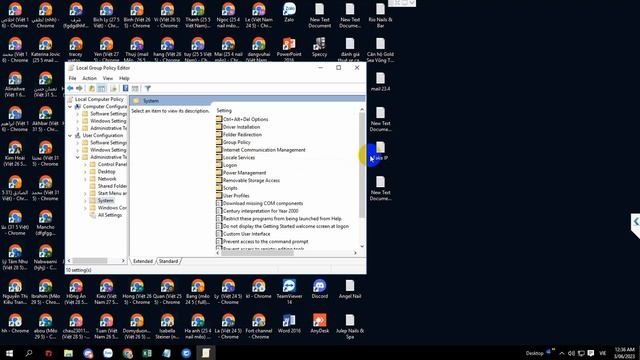Viewport: 640px width, 360px height.
Task: Select the Ctrl+Alt+Del Options folder
Action: click(242, 119)
